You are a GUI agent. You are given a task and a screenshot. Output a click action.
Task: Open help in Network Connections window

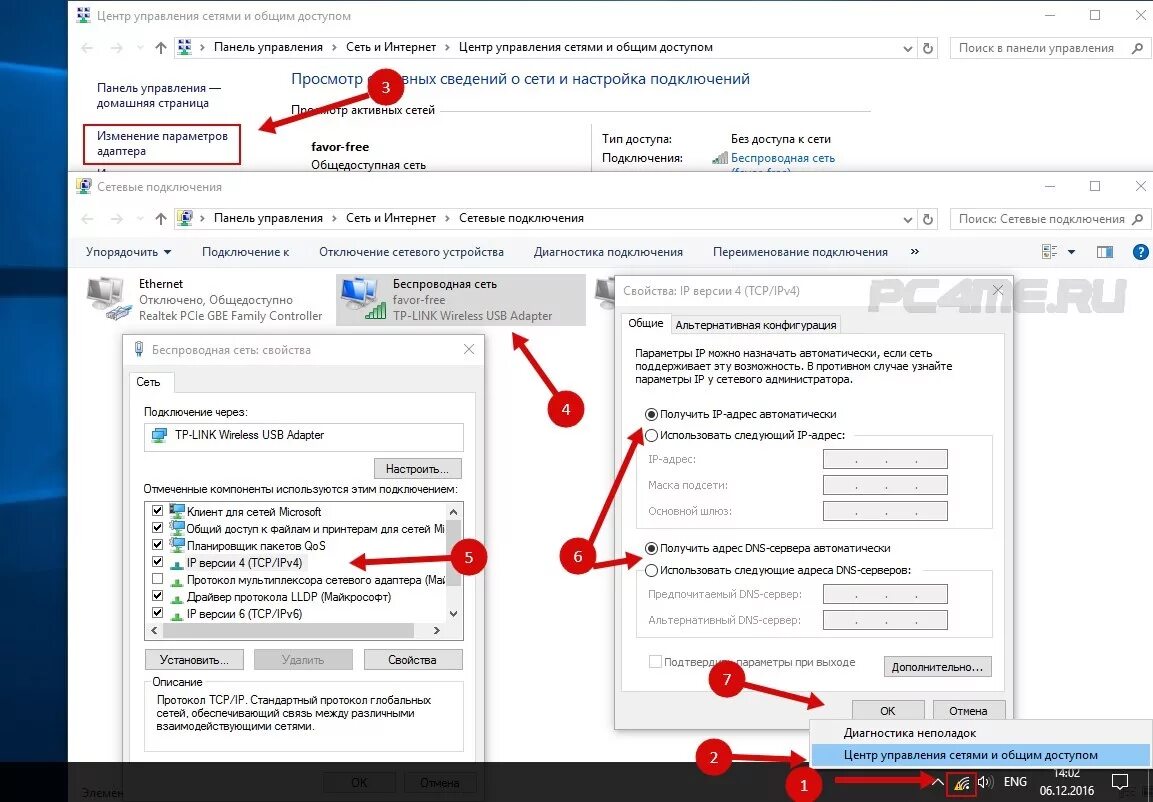[1140, 252]
